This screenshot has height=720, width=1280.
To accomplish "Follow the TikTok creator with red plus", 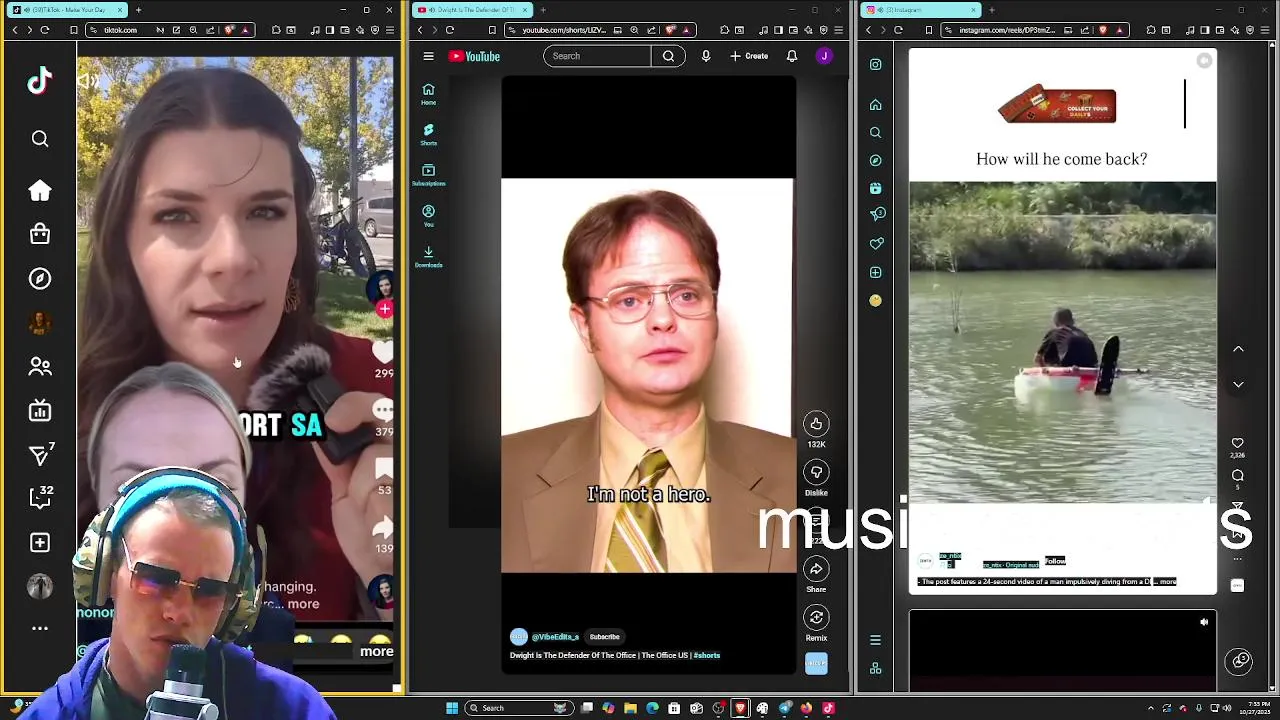I will (x=384, y=310).
